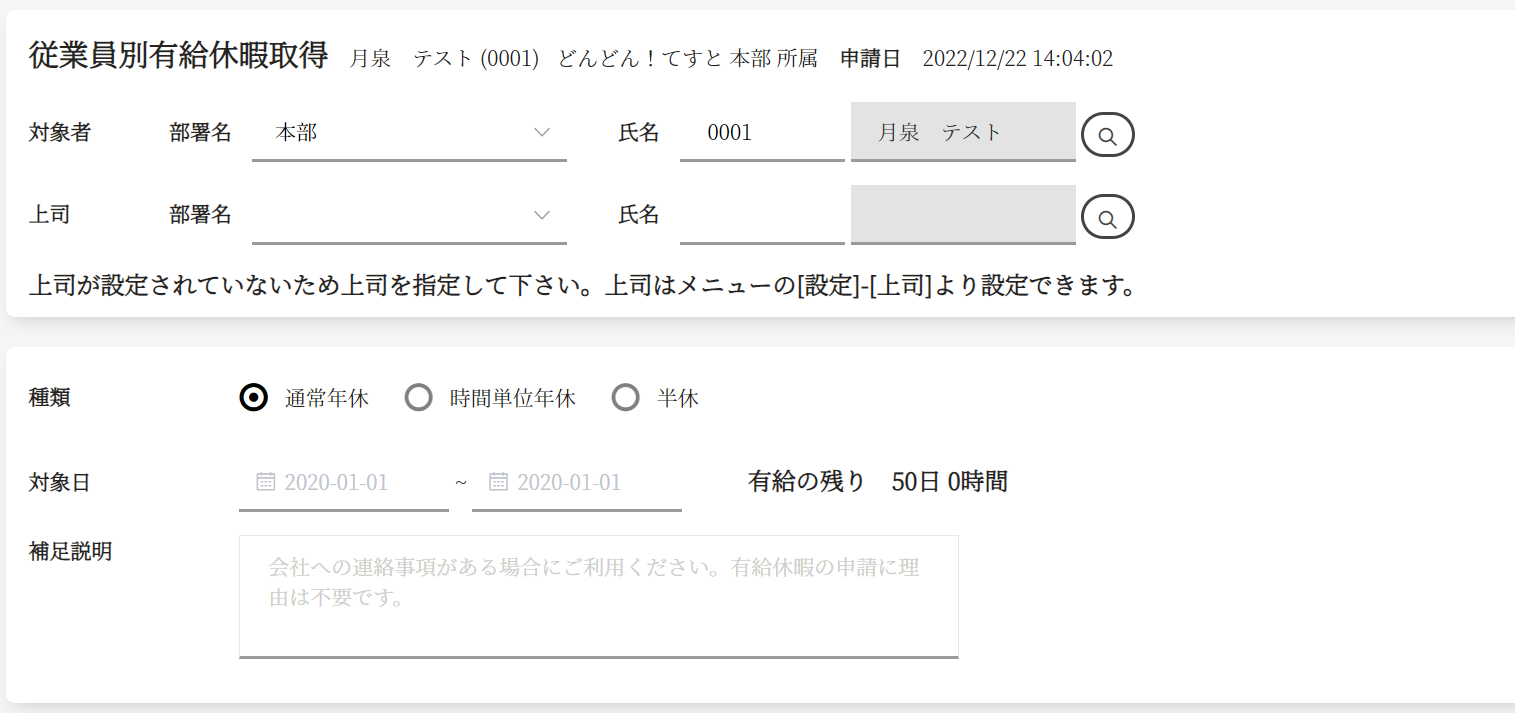This screenshot has height=713, width=1515.
Task: Select the 時間単位年休 radio option
Action: pyautogui.click(x=419, y=398)
